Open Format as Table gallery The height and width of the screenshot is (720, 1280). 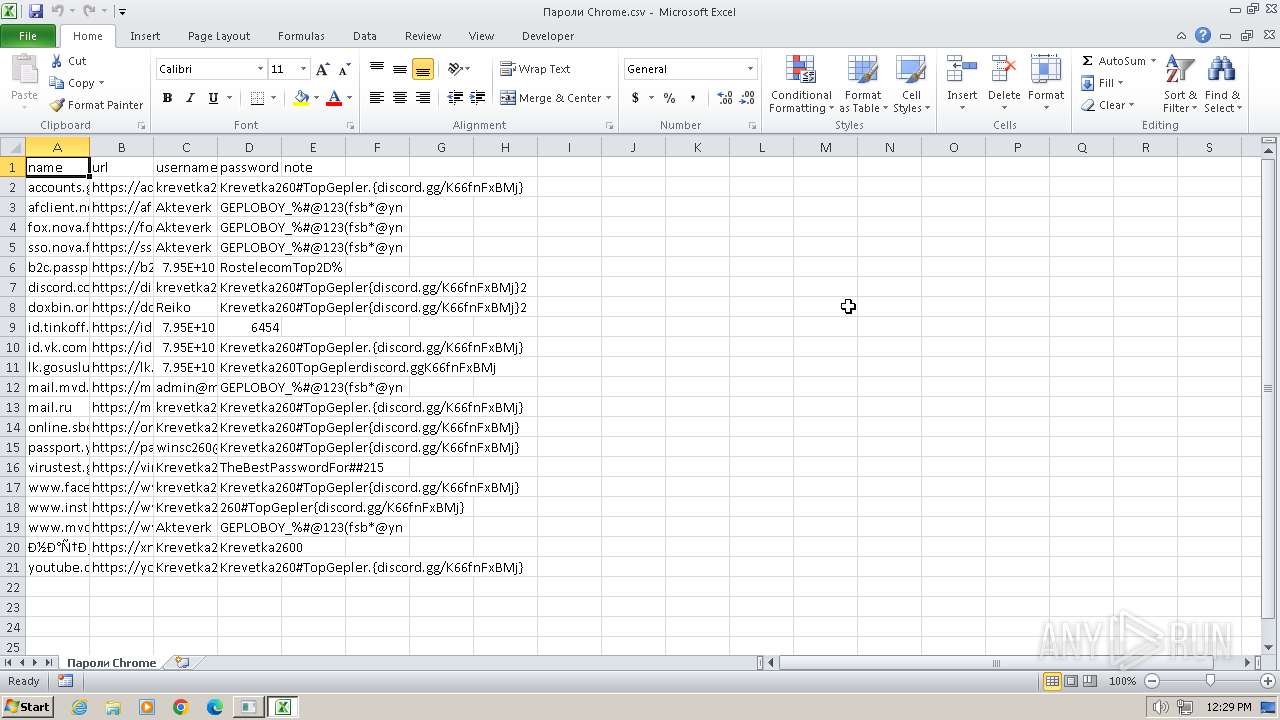pyautogui.click(x=863, y=84)
